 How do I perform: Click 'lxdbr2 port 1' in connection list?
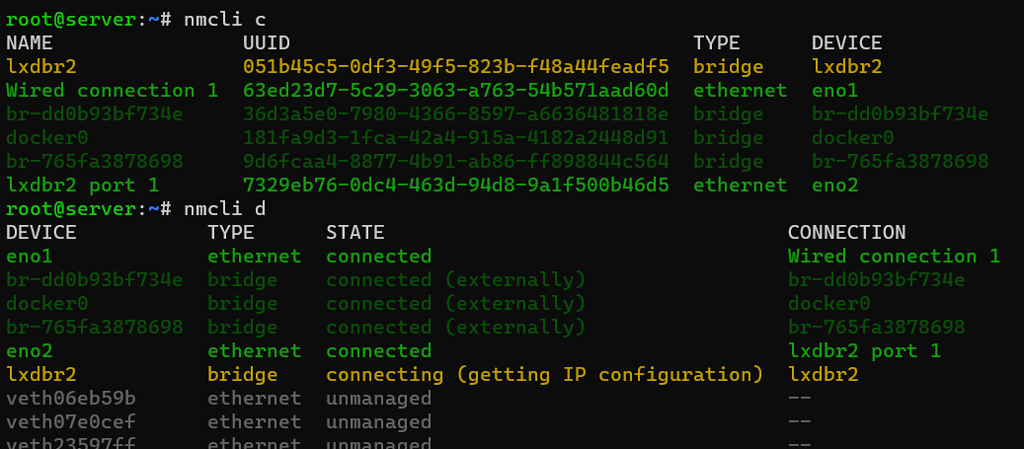tap(82, 185)
